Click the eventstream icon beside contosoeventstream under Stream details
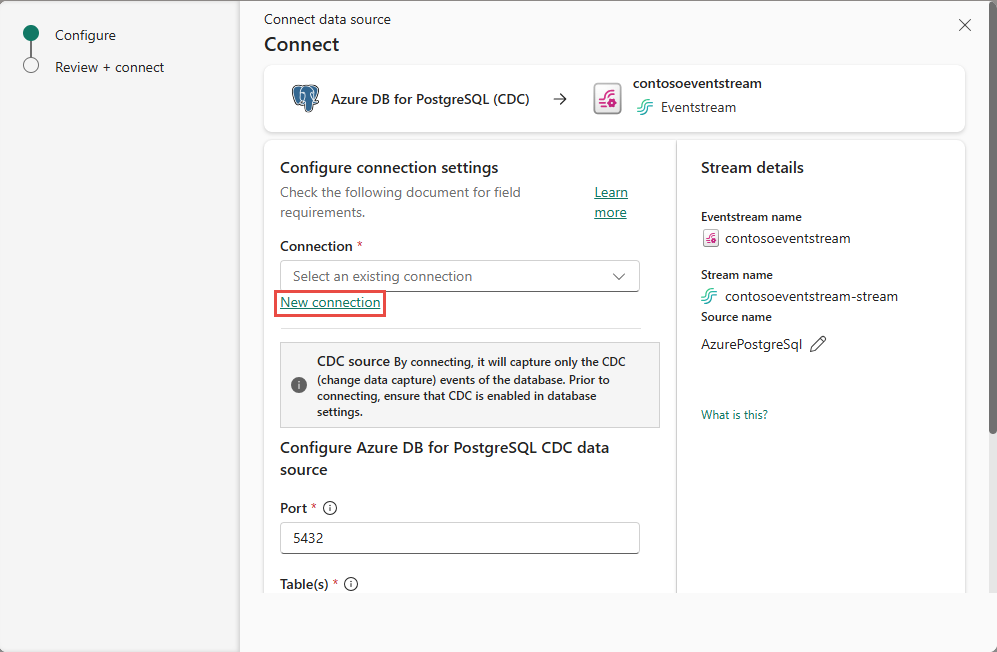This screenshot has height=652, width=997. pos(711,238)
